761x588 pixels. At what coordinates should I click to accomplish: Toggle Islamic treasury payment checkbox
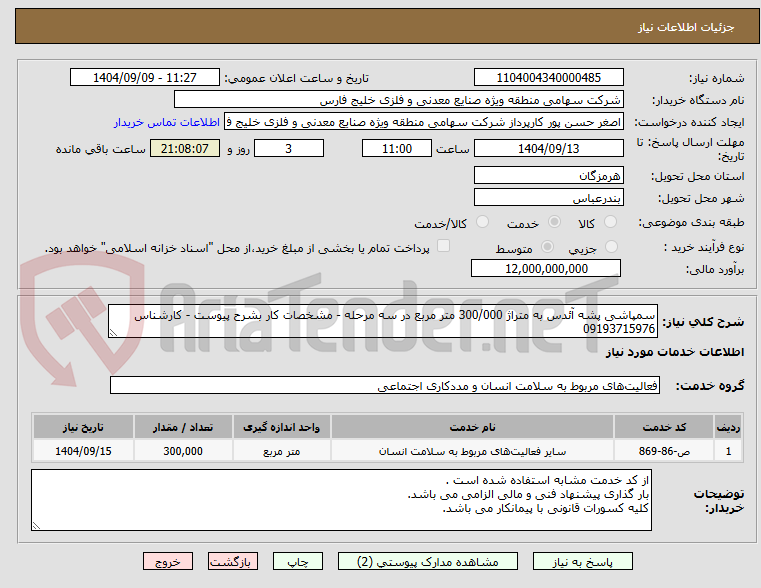pos(443,245)
